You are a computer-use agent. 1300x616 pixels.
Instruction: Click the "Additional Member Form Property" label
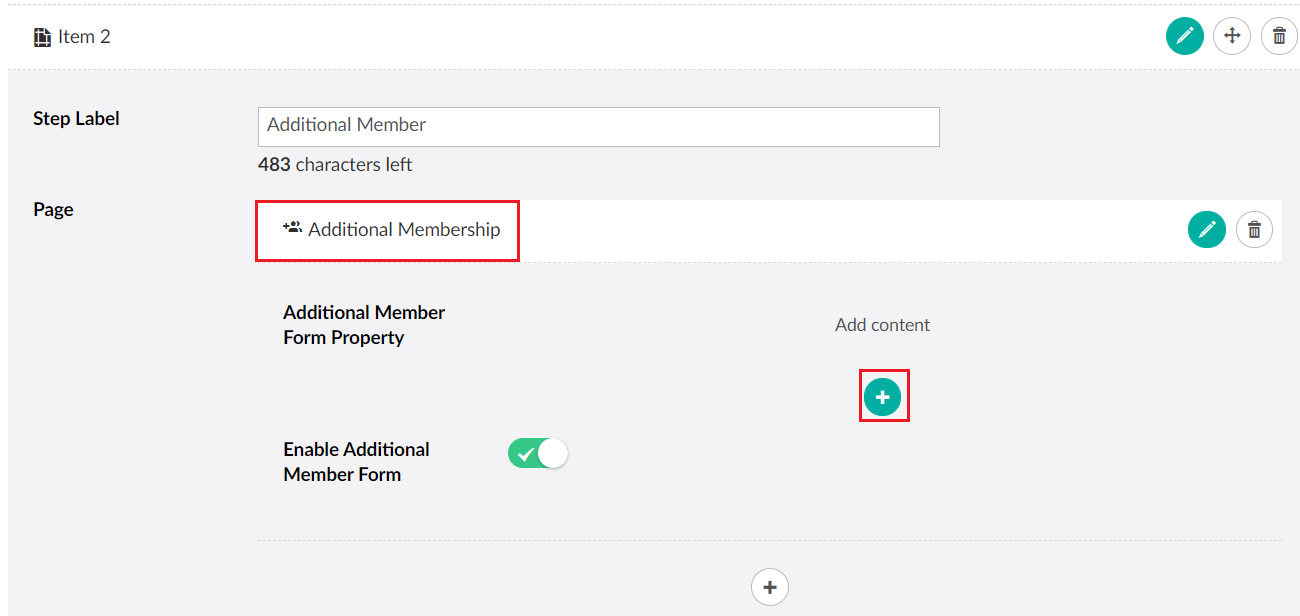(364, 325)
